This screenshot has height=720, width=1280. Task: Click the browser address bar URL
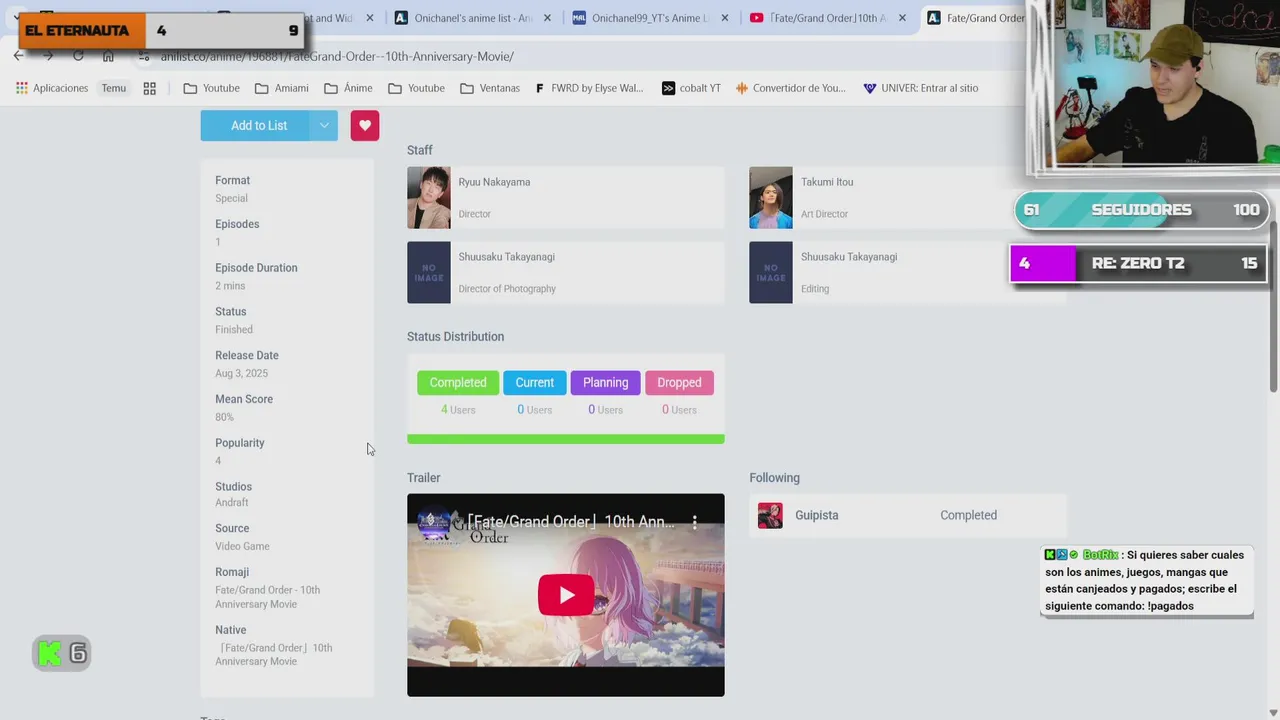point(337,56)
